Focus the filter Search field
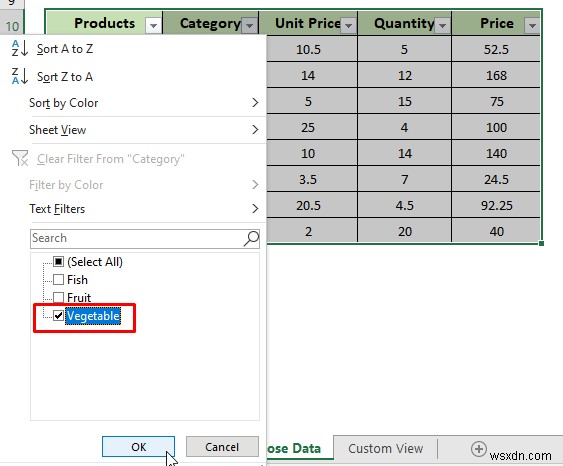Image resolution: width=563 pixels, height=466 pixels. pyautogui.click(x=145, y=238)
